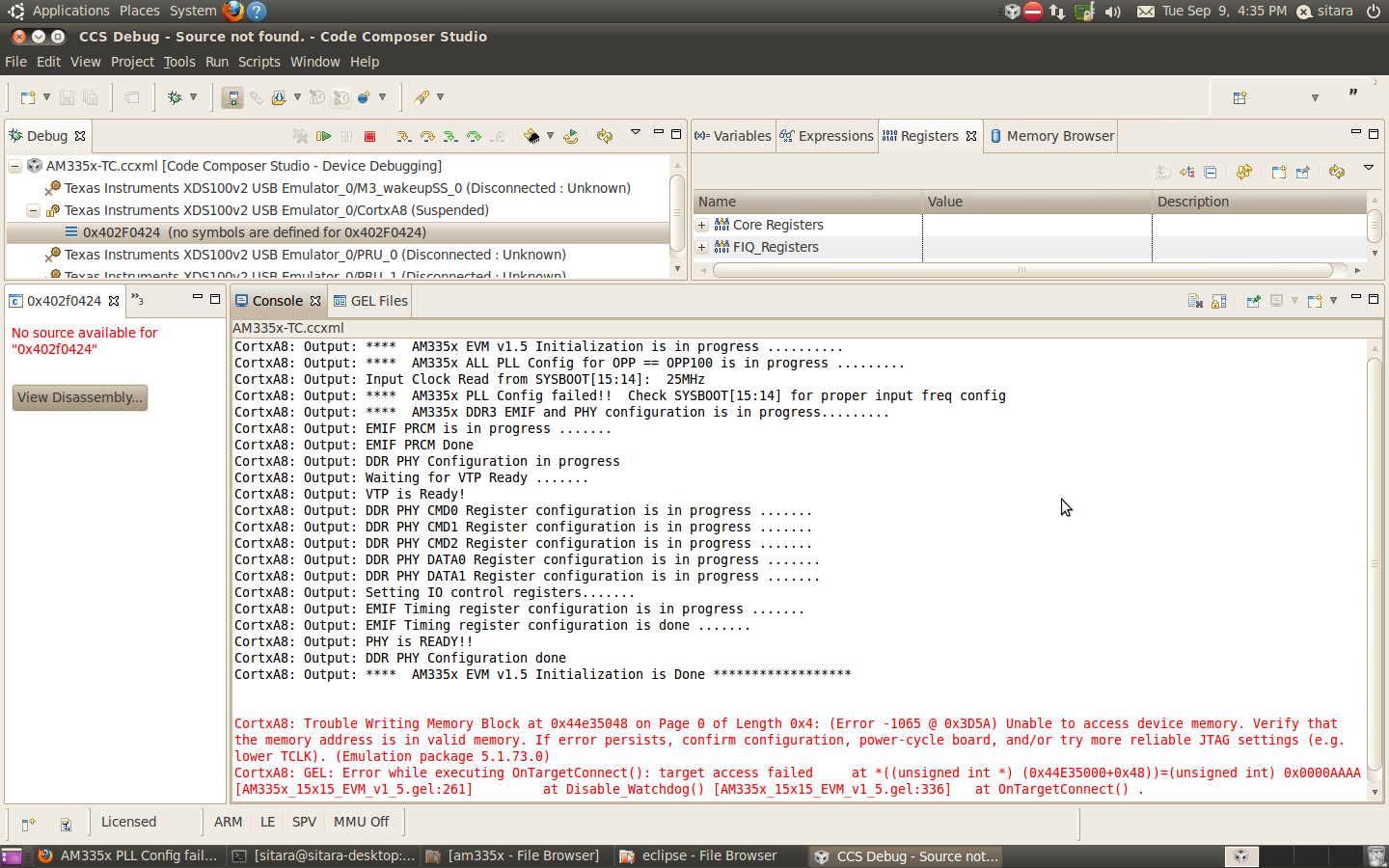Switch to the Variables tab
The width and height of the screenshot is (1389, 868).
point(733,136)
